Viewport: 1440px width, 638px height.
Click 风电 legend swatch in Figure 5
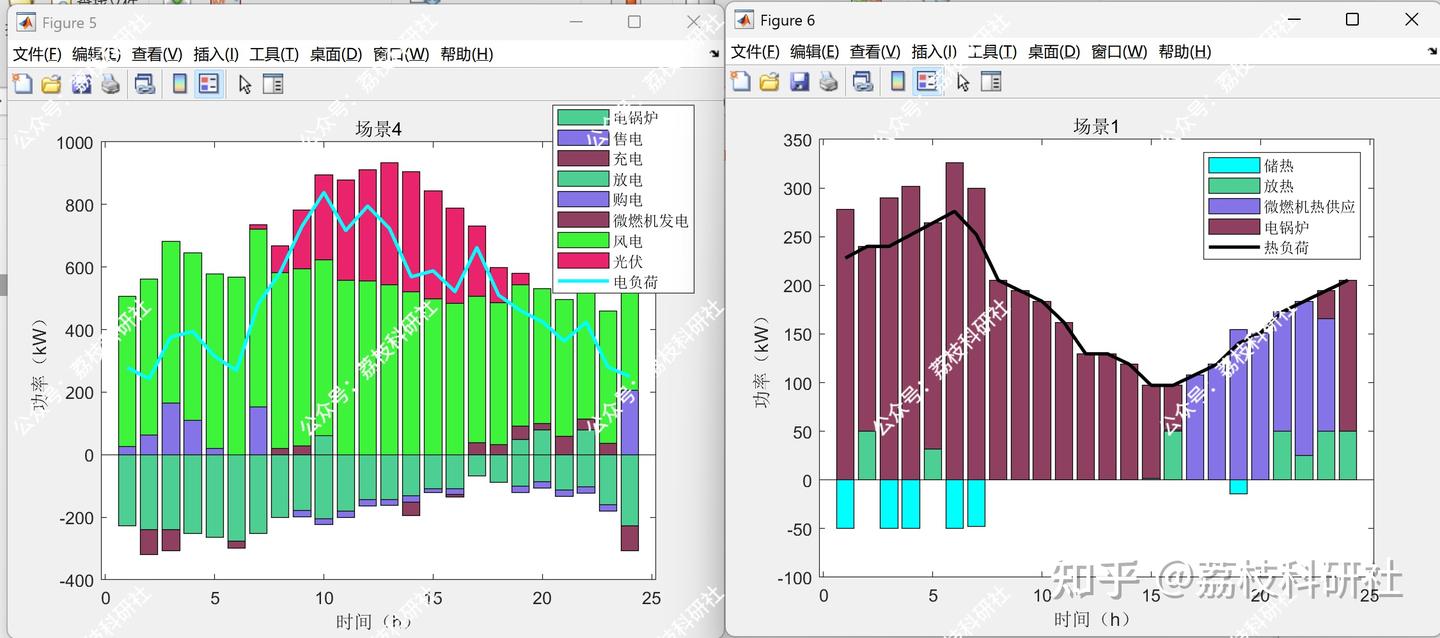click(x=582, y=241)
